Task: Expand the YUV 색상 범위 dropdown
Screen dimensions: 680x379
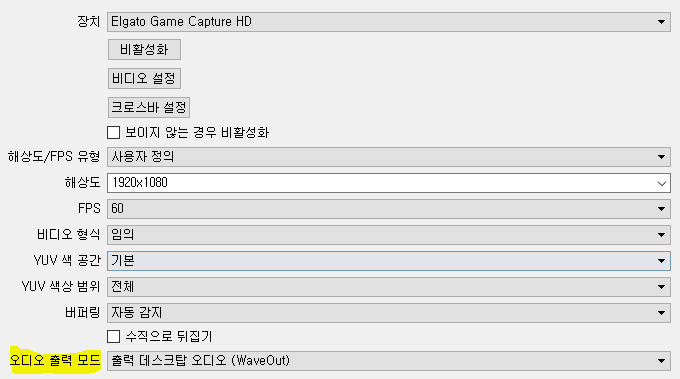Action: coord(389,287)
